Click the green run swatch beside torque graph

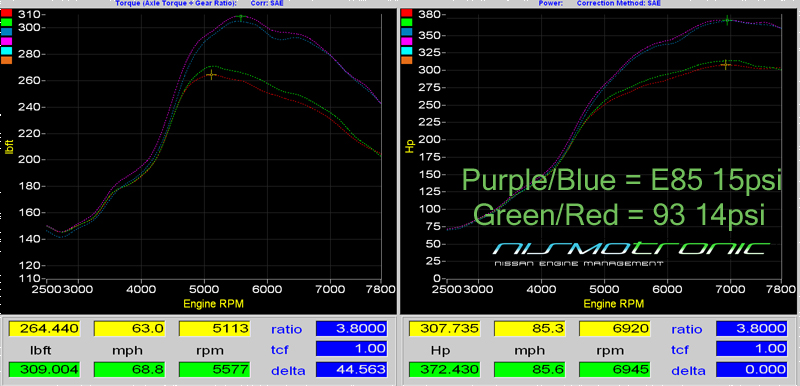6,22
